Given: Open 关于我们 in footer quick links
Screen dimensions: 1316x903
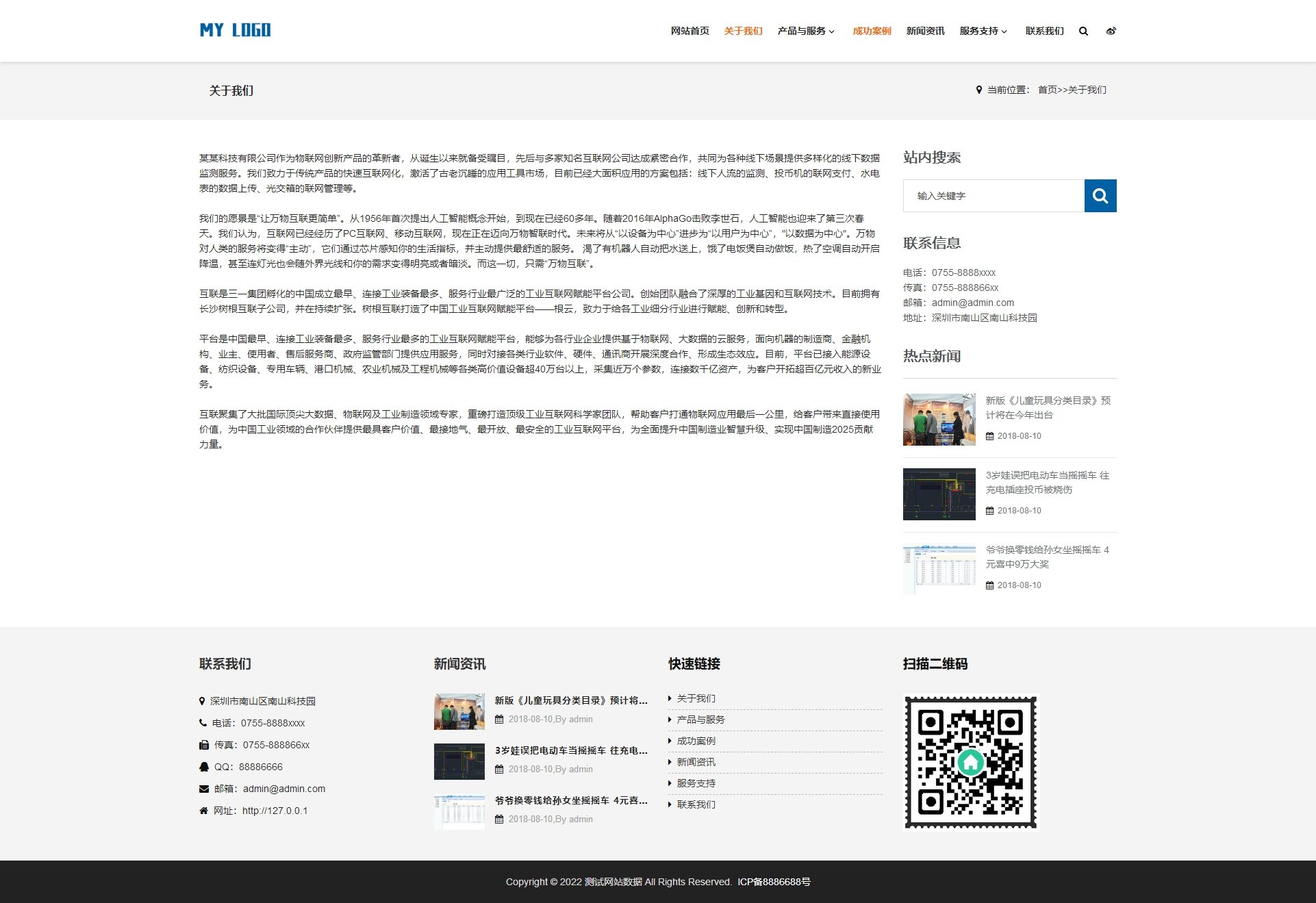Looking at the screenshot, I should pyautogui.click(x=696, y=698).
